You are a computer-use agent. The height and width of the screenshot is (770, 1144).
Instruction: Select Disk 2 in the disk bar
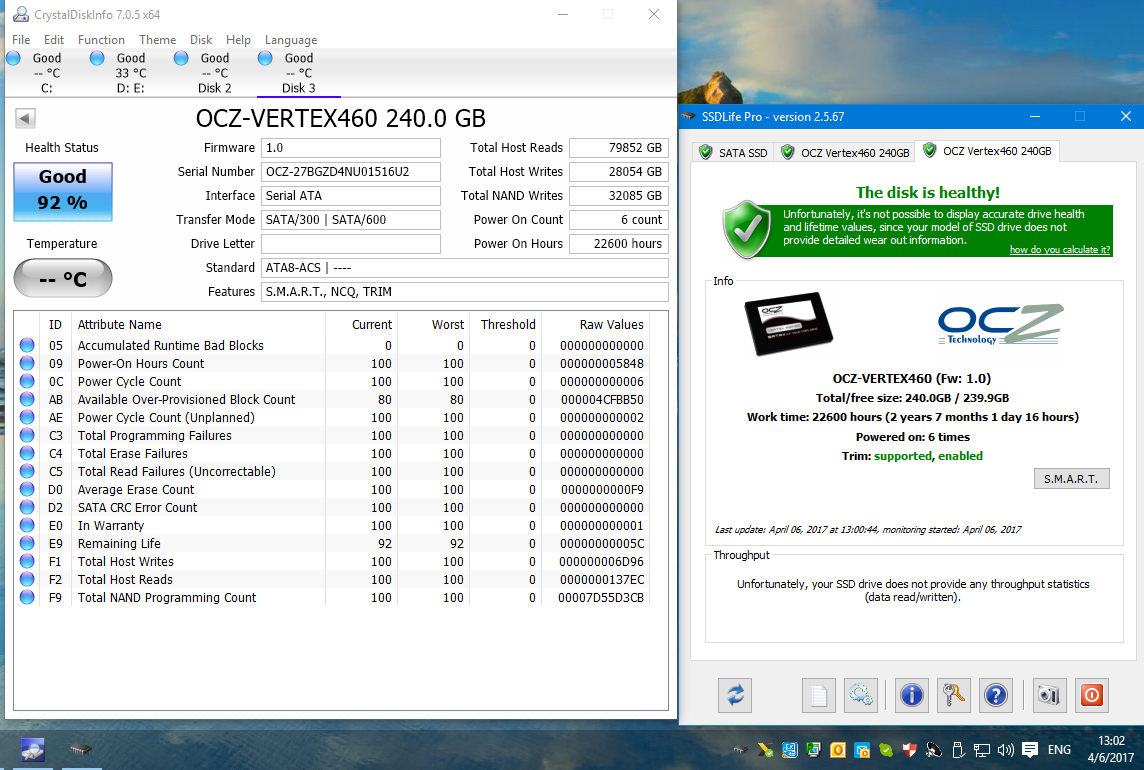pyautogui.click(x=214, y=73)
